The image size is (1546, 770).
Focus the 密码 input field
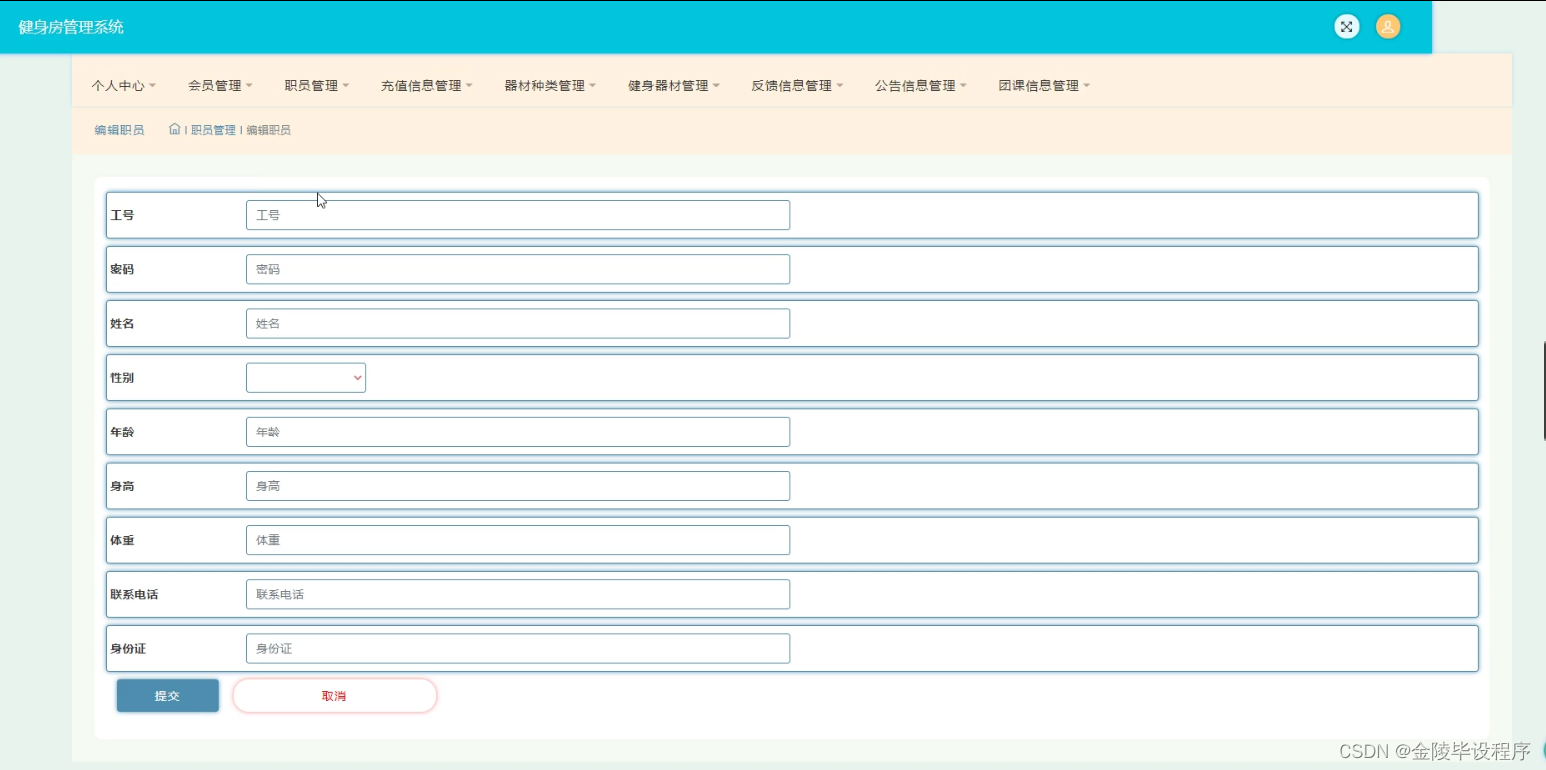click(x=518, y=269)
